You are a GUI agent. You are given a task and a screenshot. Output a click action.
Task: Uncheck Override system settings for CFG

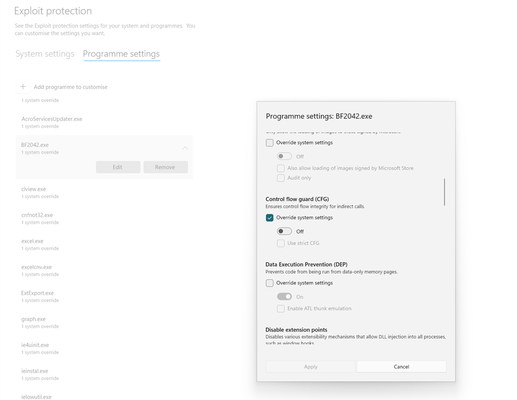[x=270, y=218]
